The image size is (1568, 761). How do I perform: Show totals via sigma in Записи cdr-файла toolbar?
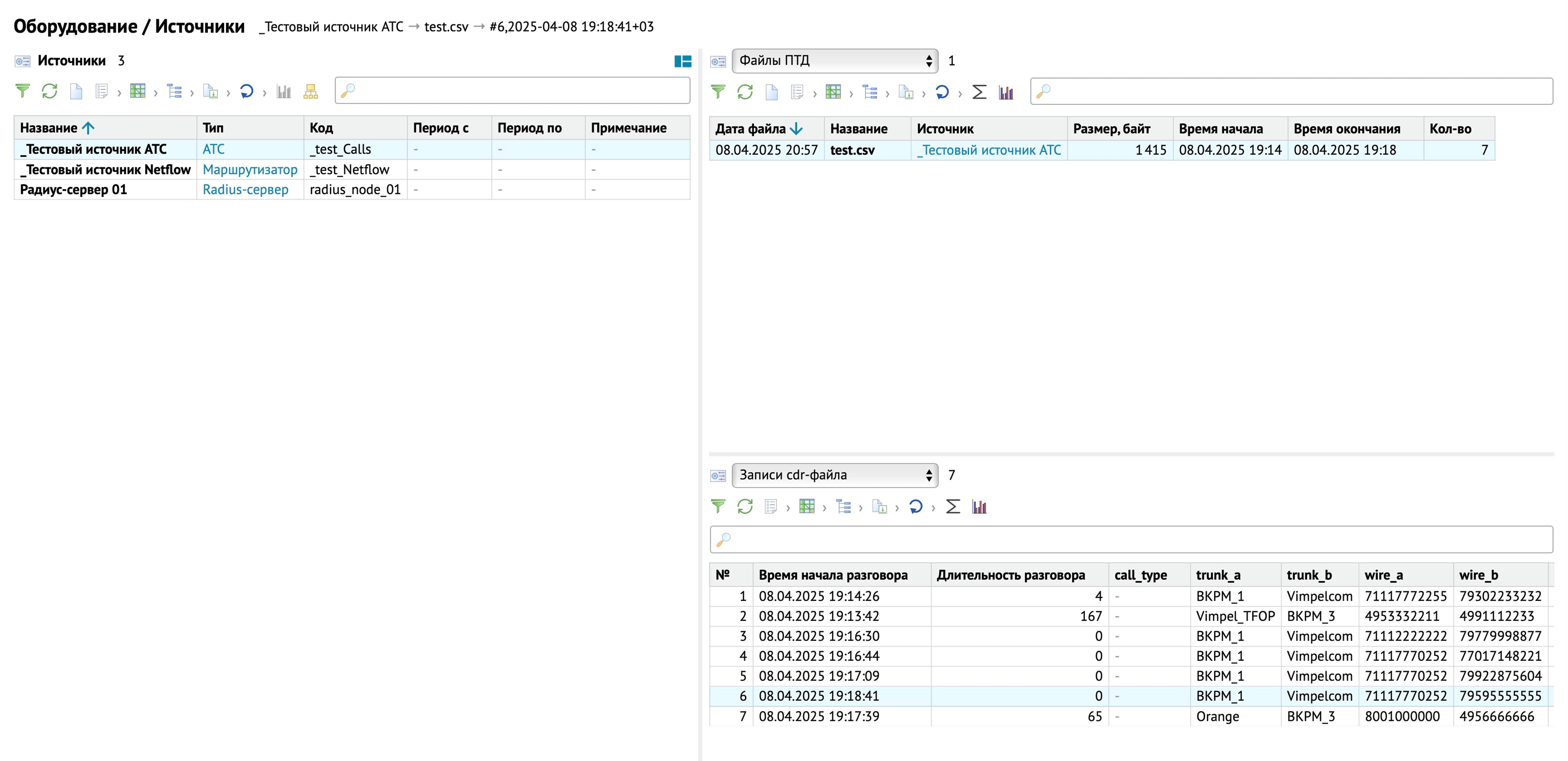(x=953, y=506)
